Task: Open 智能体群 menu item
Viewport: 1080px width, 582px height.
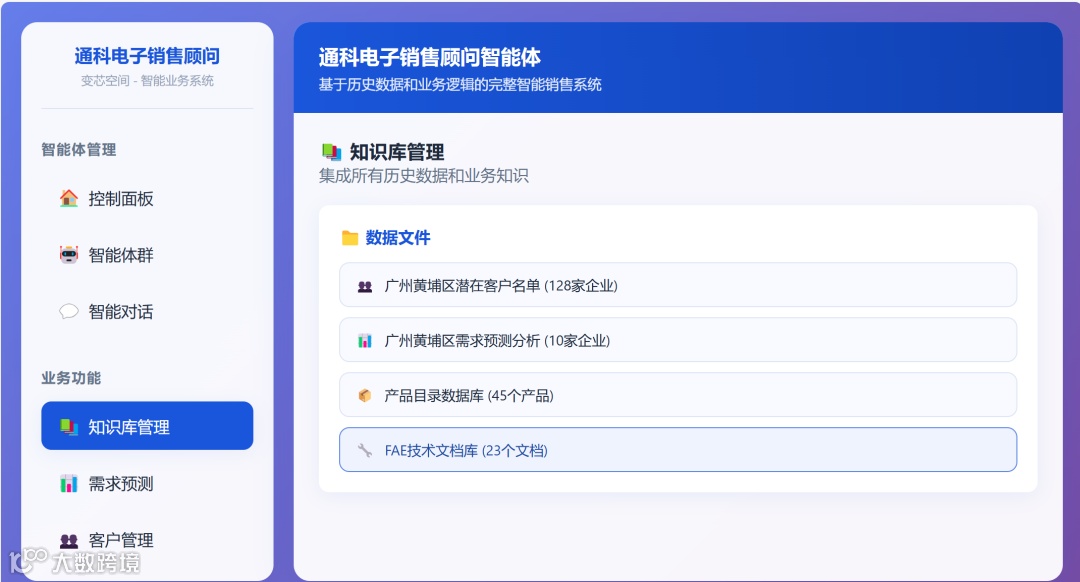Action: (x=147, y=255)
